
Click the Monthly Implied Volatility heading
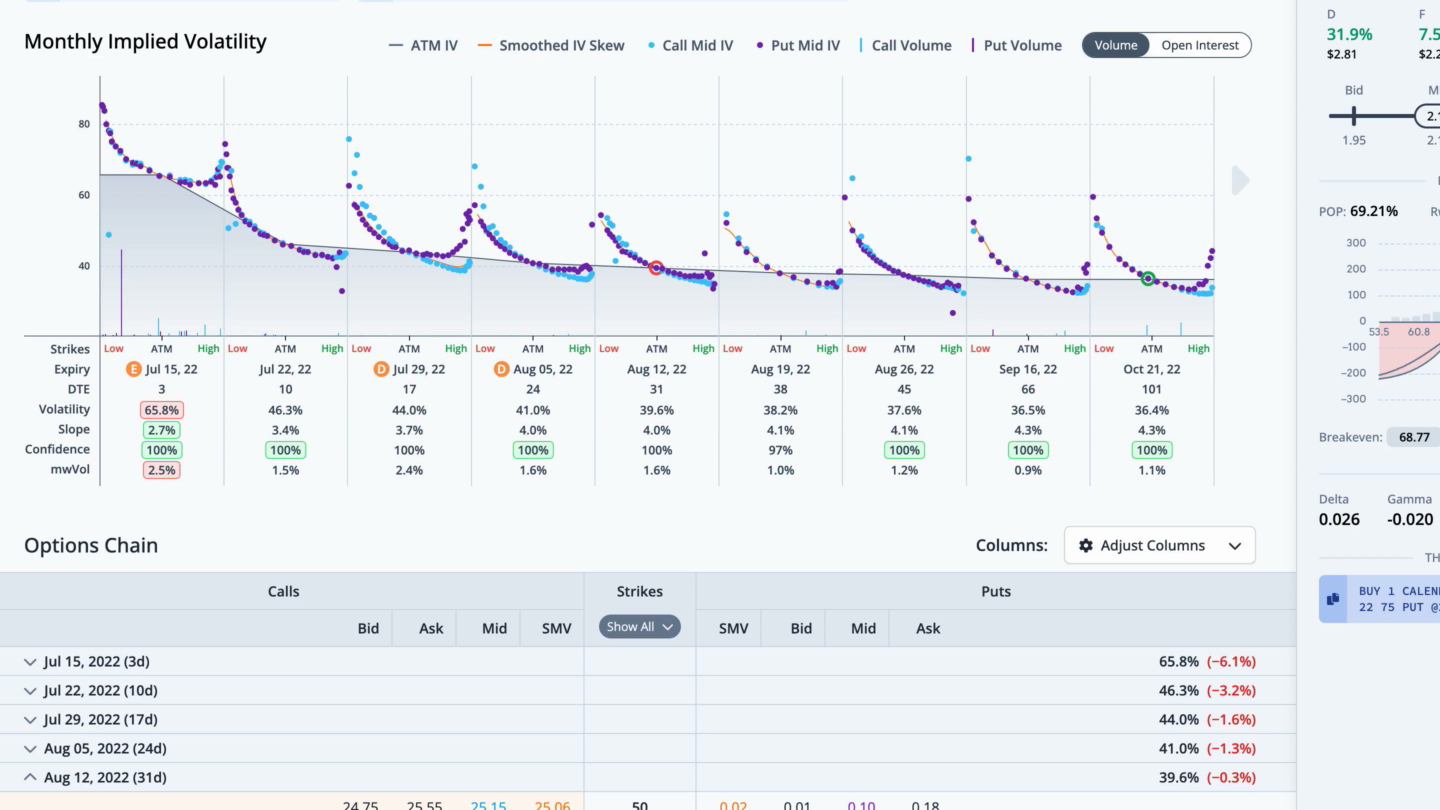tap(145, 41)
